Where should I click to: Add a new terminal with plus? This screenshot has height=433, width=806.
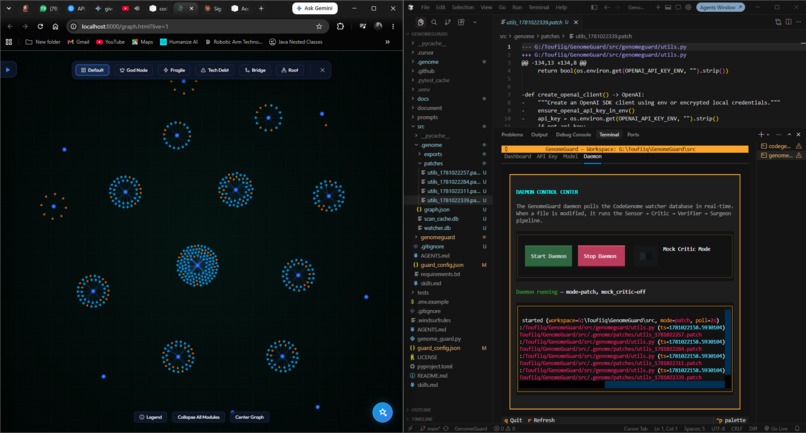click(x=761, y=134)
